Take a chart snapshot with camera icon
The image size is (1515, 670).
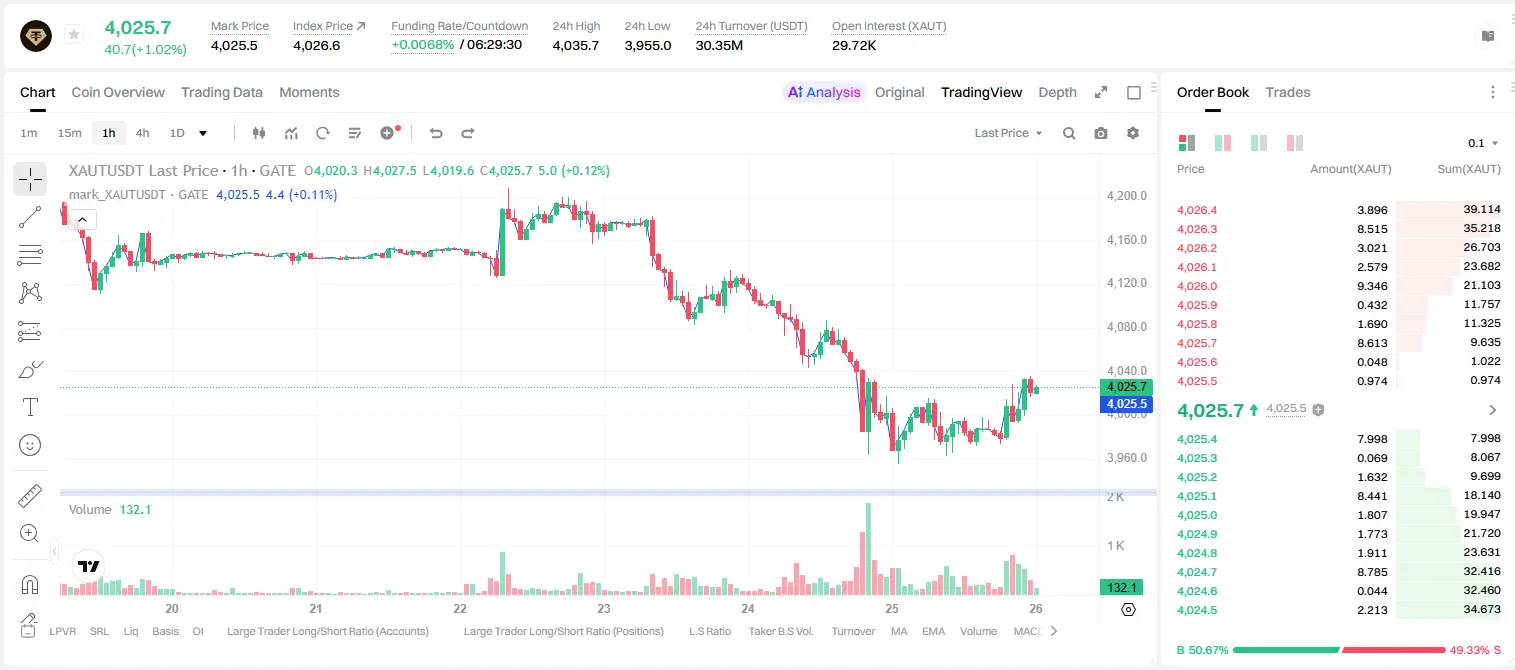pyautogui.click(x=1101, y=133)
